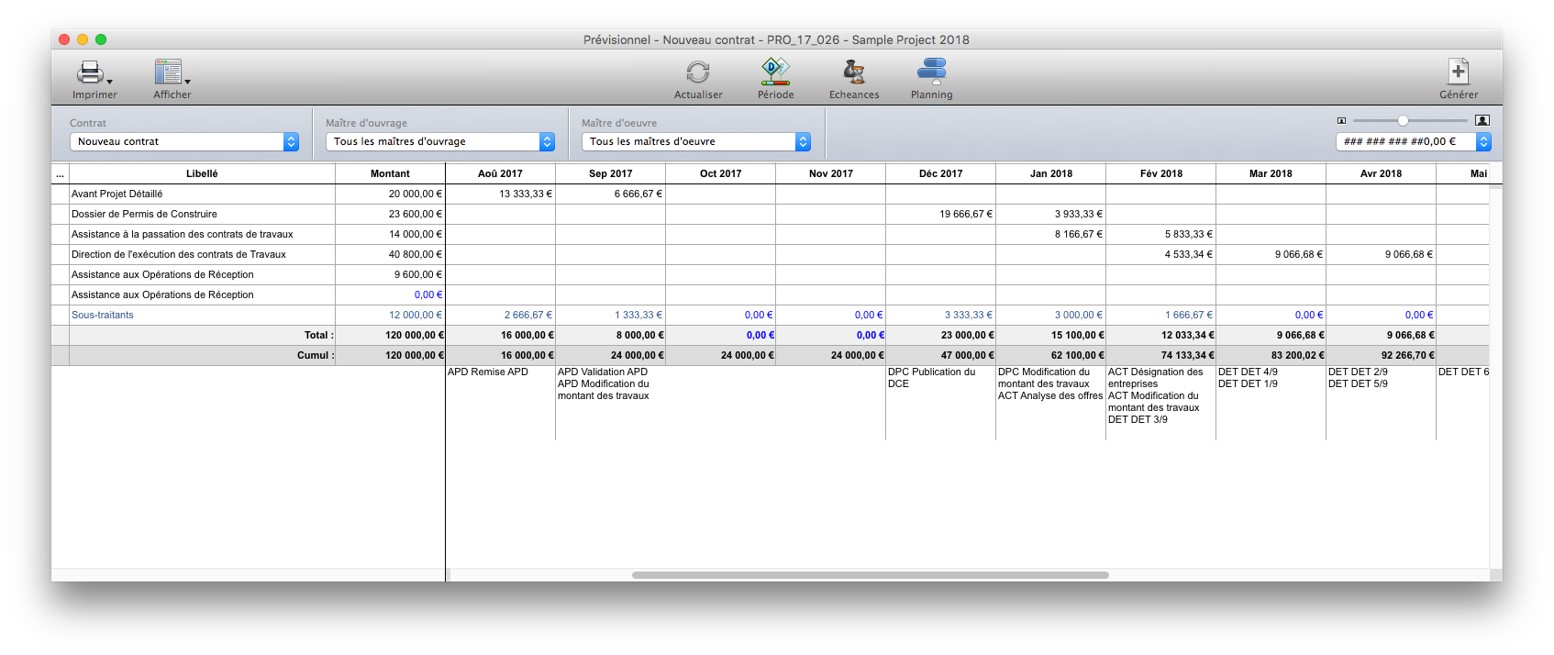Select the Avant Projet Détaillé row label
Viewport: 1554px width, 655px height.
click(x=116, y=194)
